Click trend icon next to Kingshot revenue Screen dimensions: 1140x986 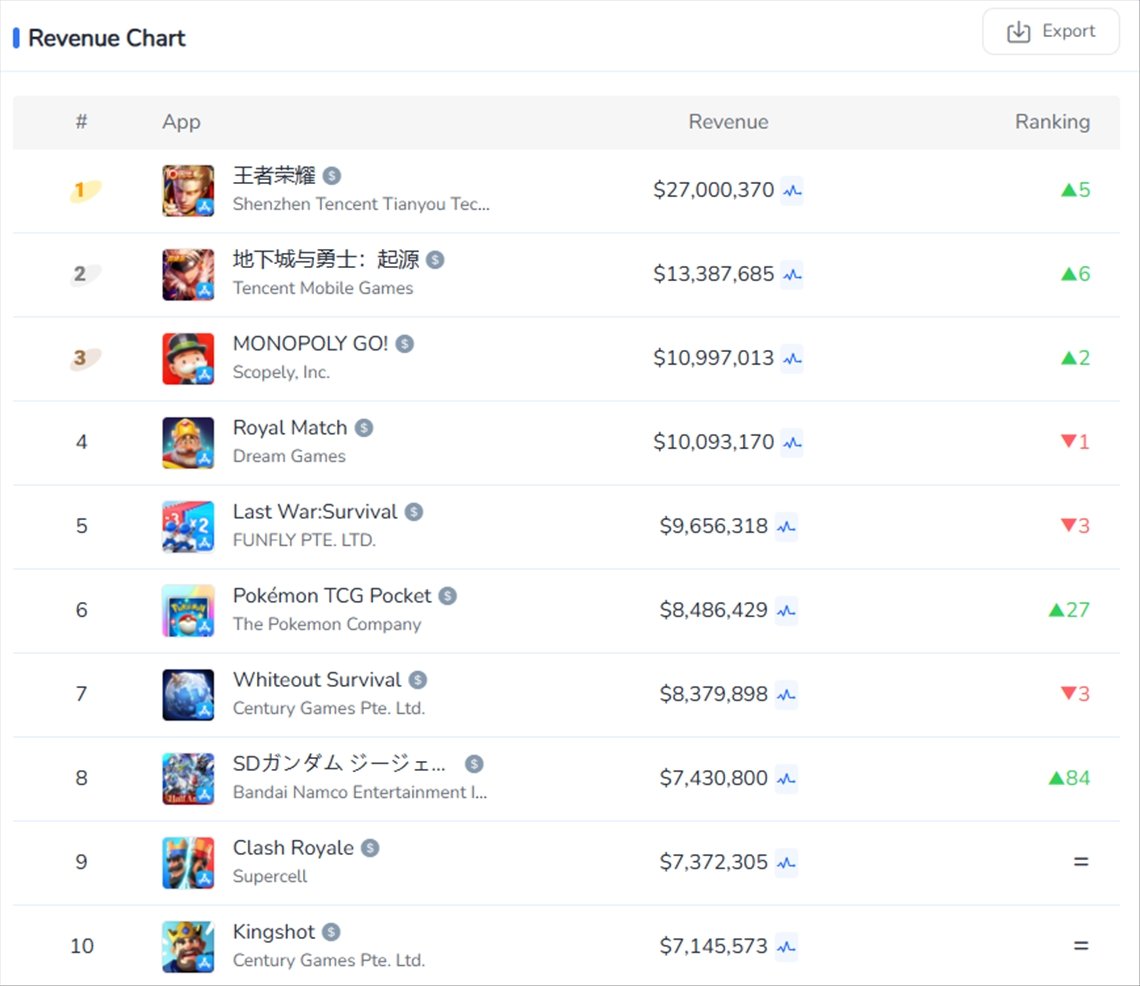786,946
